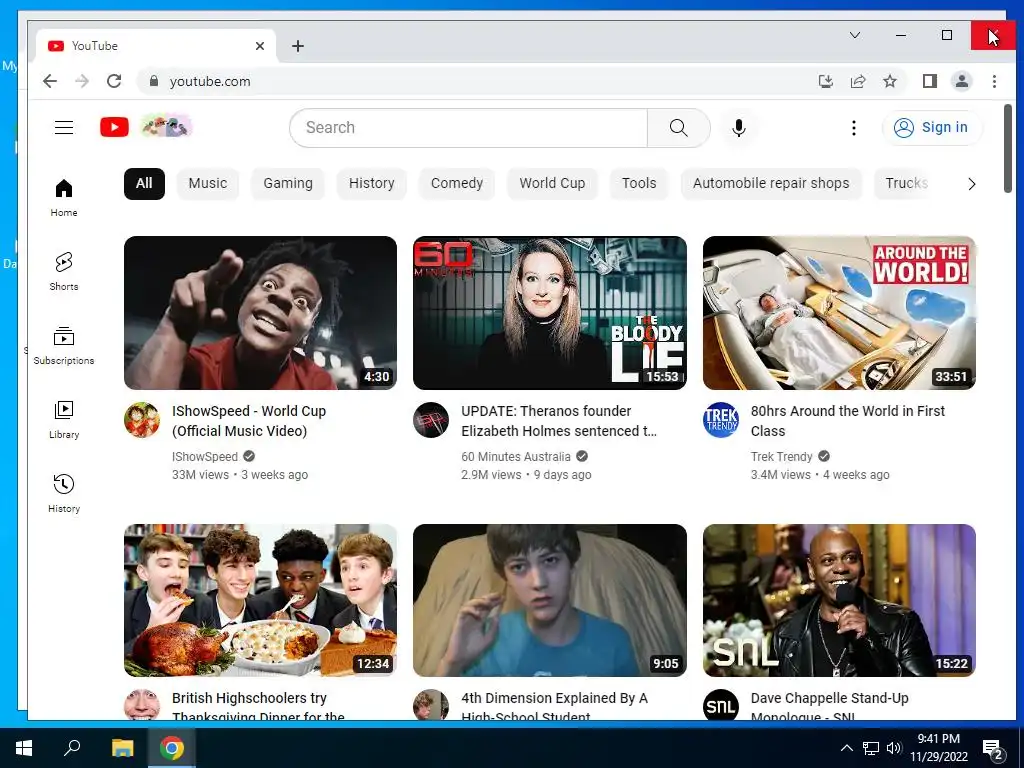Select Automobile repair shops chip

771,184
